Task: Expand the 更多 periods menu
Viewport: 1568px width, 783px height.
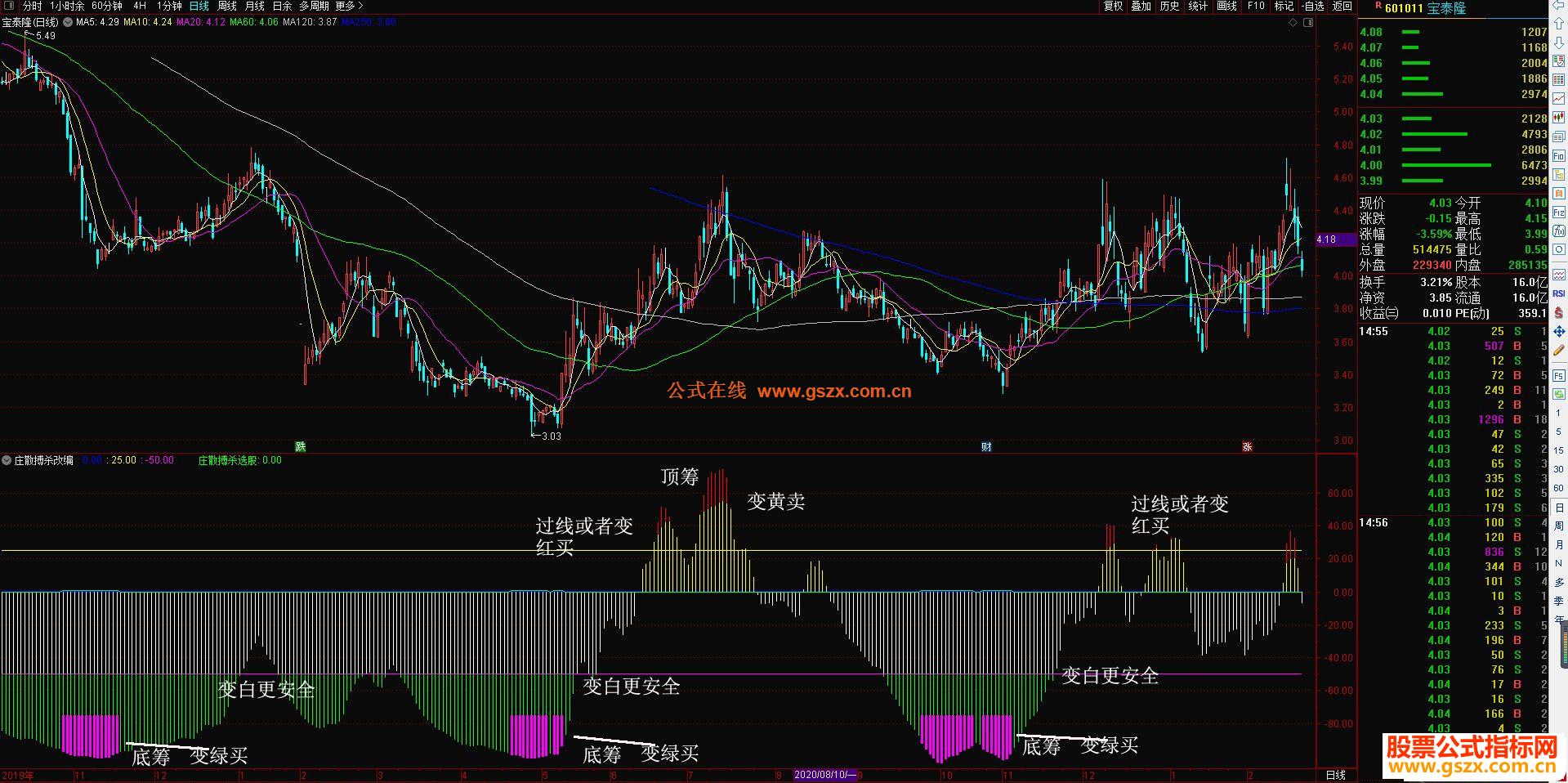Action: coord(349,6)
